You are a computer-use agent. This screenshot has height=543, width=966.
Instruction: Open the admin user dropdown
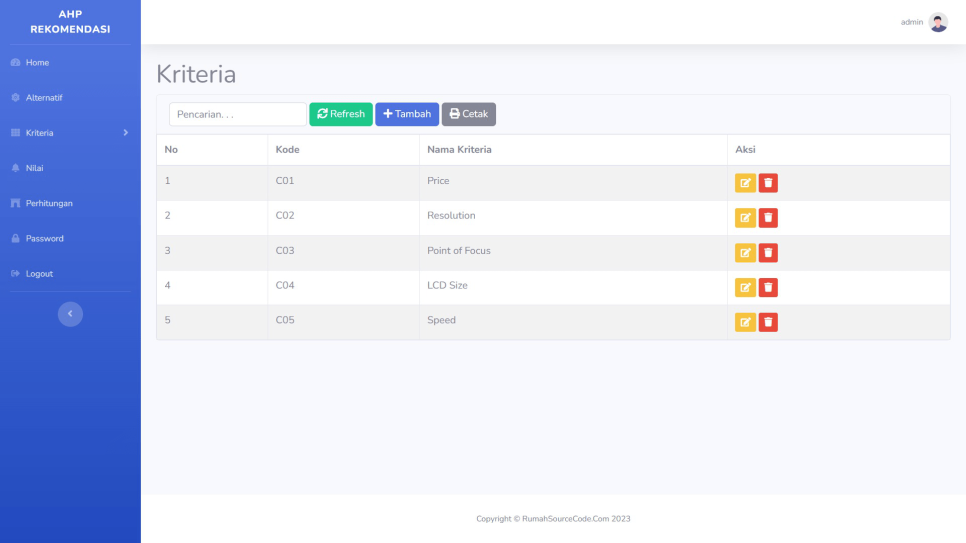(x=911, y=22)
